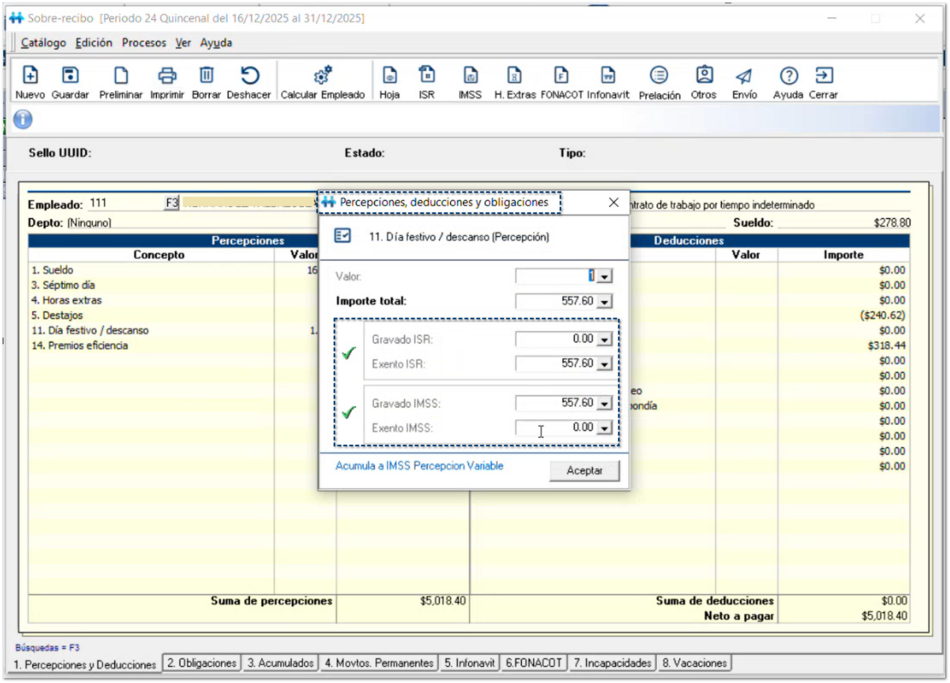Open the Exento ISR dropdown arrow
Viewport: 950px width, 683px height.
(x=604, y=364)
